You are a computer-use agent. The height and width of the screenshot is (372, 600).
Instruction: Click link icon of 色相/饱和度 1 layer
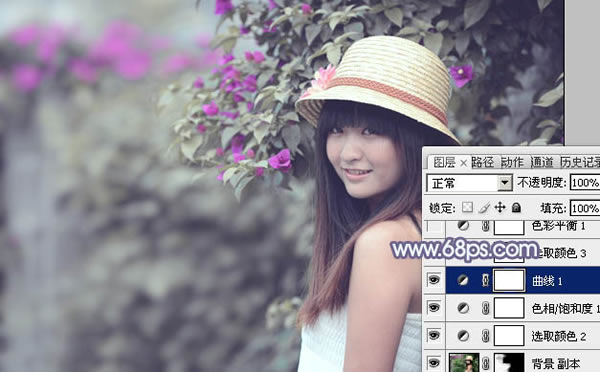[485, 308]
